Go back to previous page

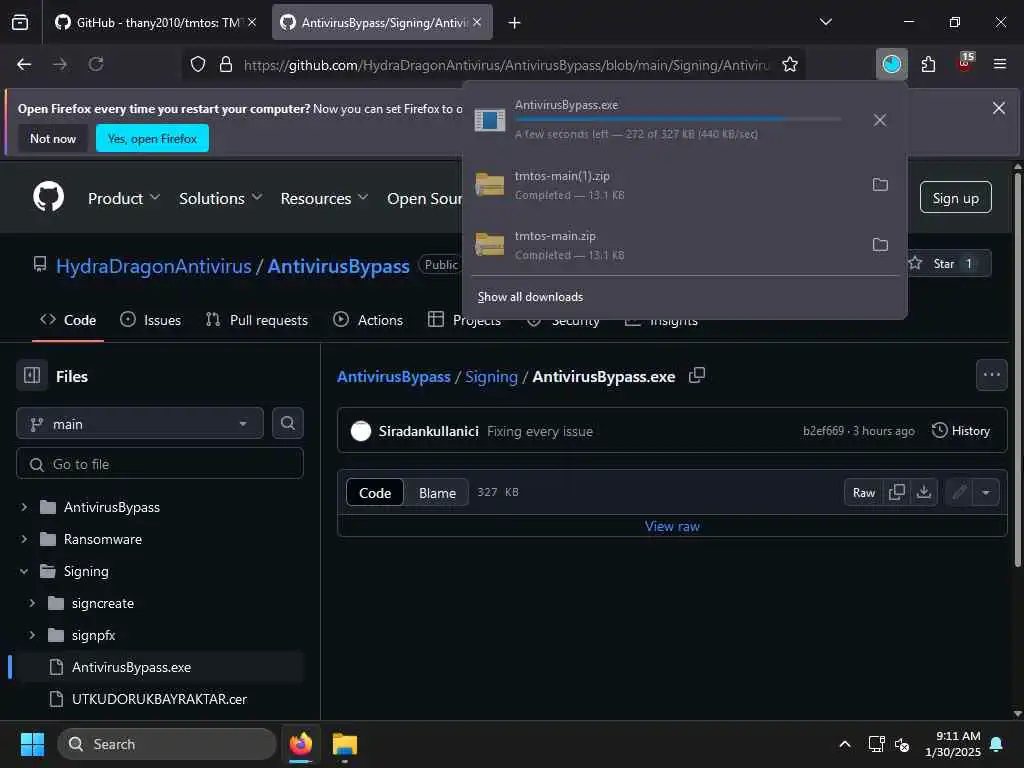[24, 64]
